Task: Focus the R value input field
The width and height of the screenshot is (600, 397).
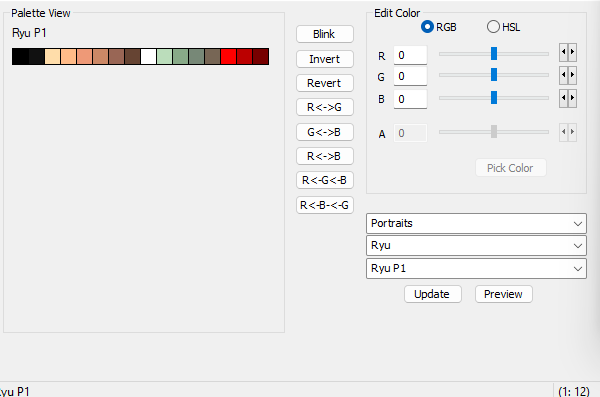Action: point(410,56)
